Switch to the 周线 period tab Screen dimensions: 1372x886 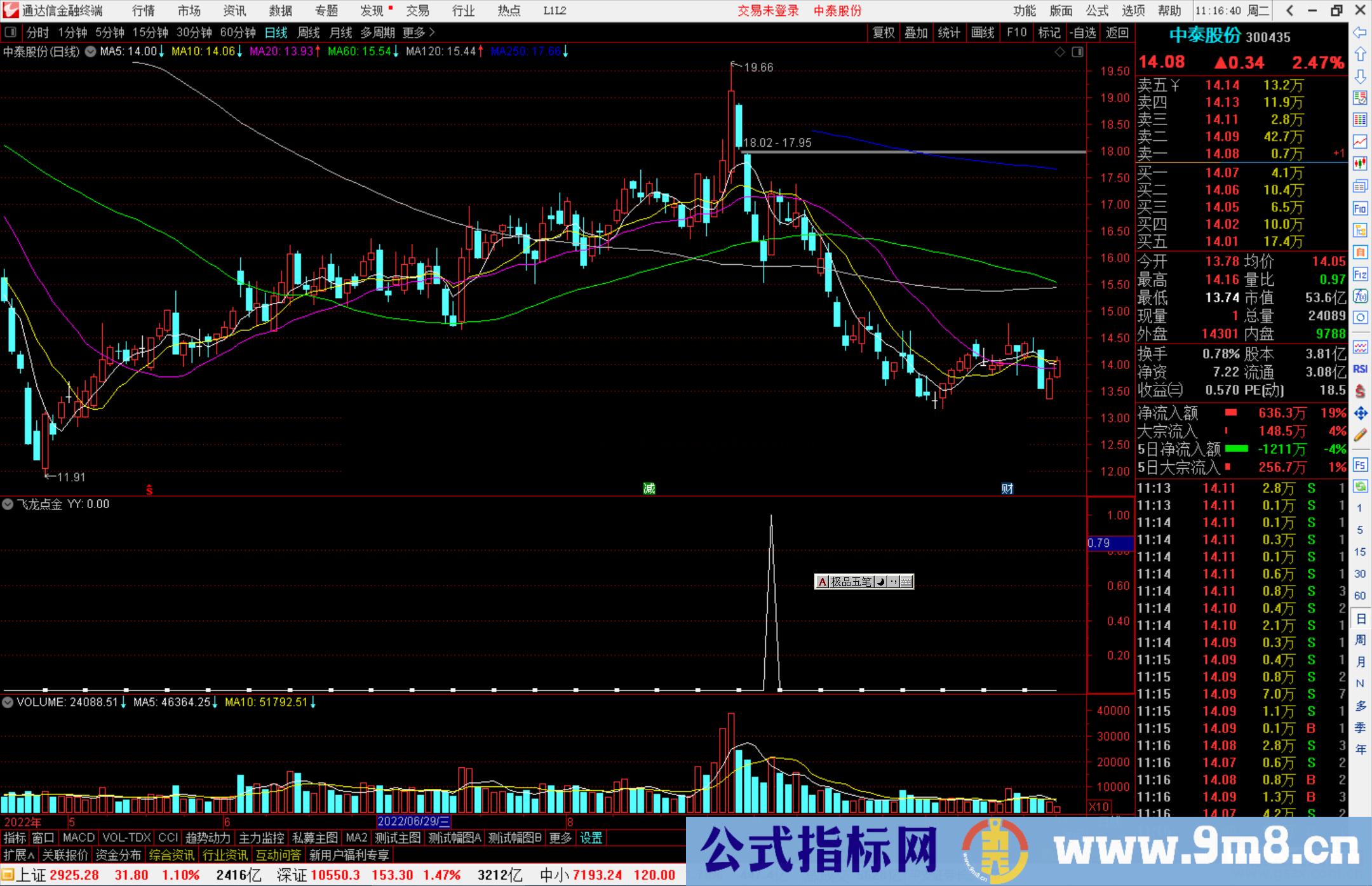pos(309,32)
